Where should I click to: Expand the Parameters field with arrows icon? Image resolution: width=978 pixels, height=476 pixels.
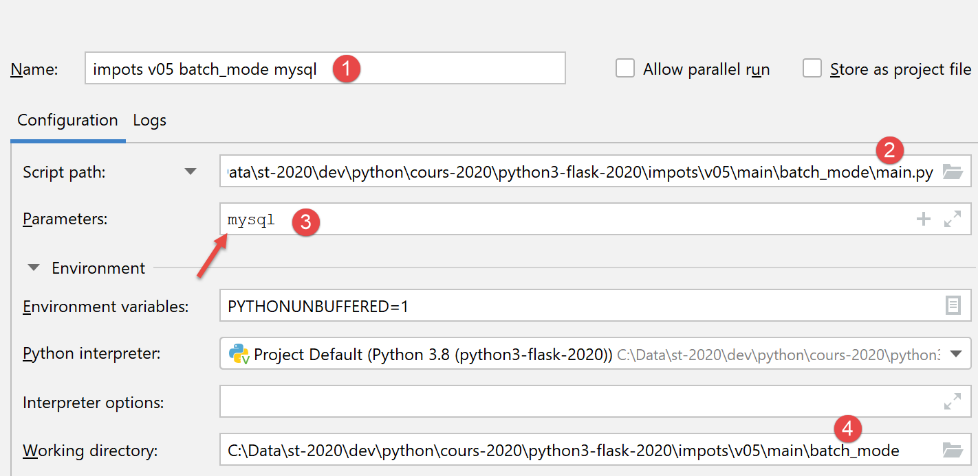tap(952, 219)
